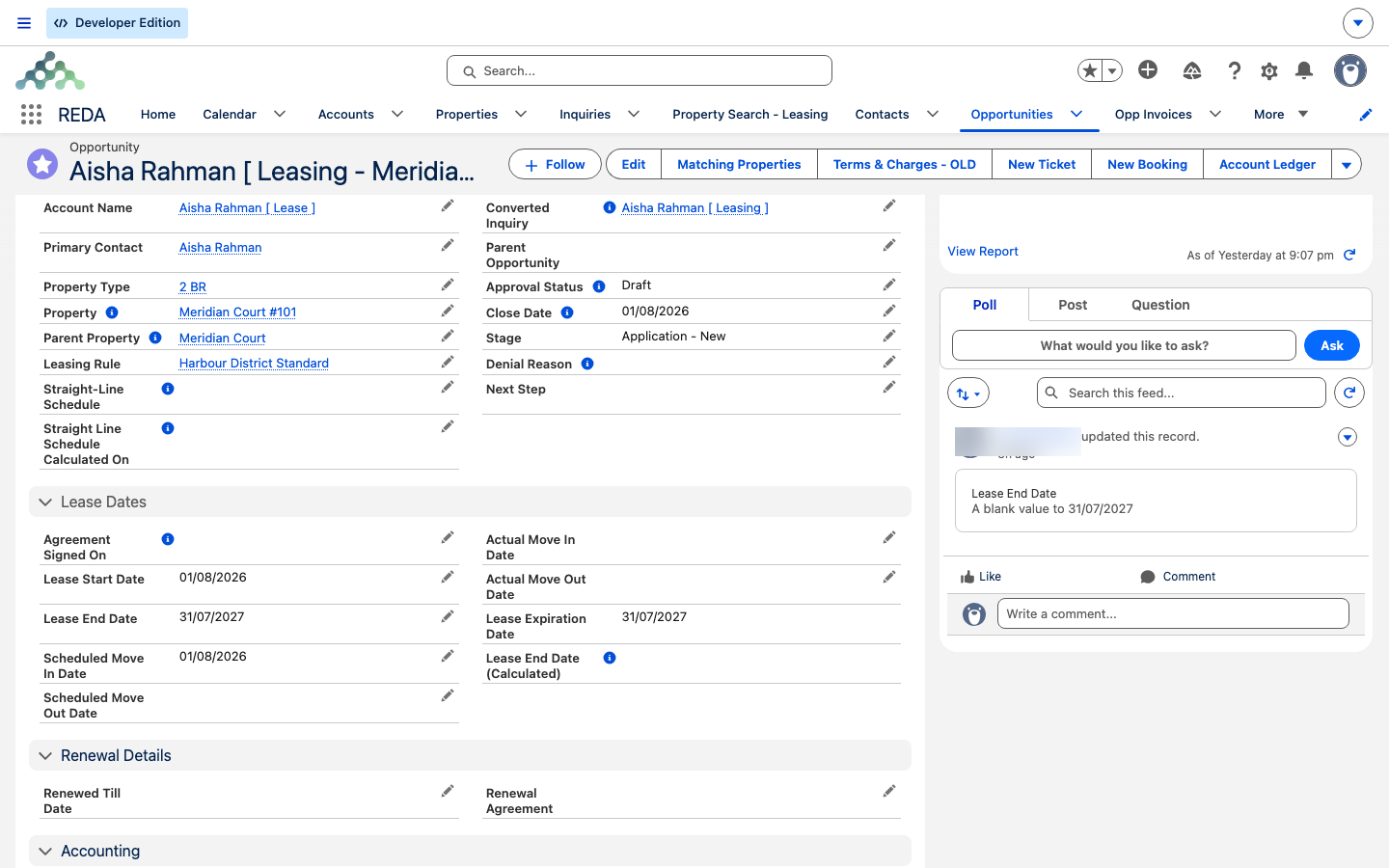Viewport: 1389px width, 868px height.
Task: Switch to the Post tab
Action: pyautogui.click(x=1073, y=305)
